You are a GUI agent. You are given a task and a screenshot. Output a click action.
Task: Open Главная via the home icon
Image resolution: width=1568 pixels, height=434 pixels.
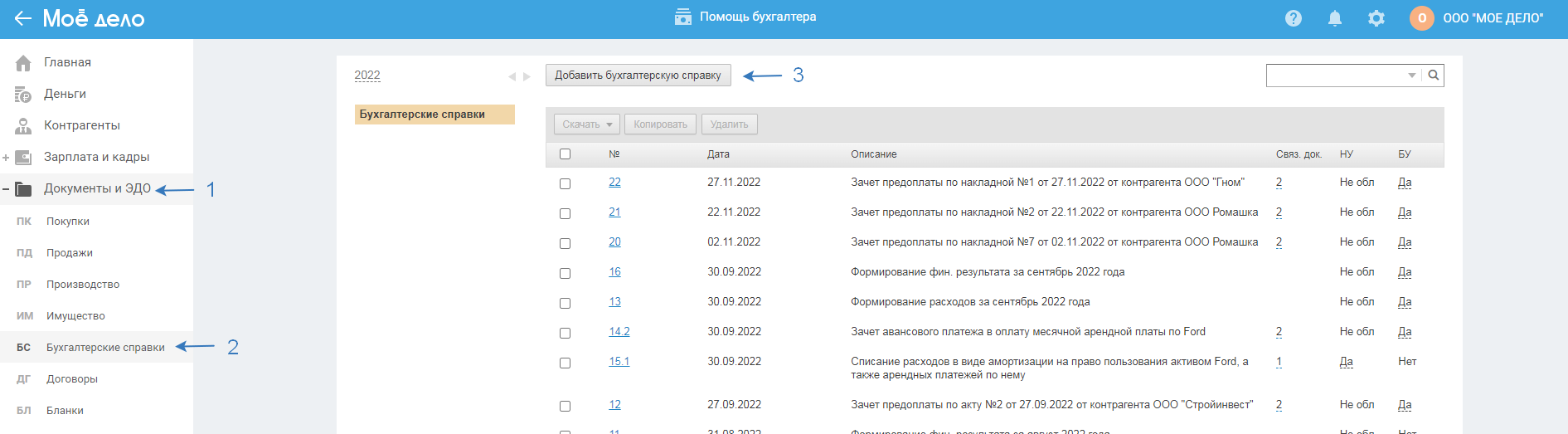pyautogui.click(x=23, y=63)
